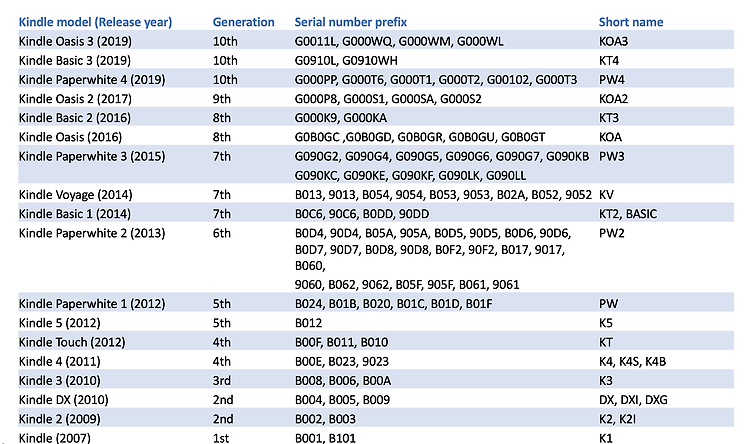
Task: Click serial prefixes 'B001, B101'
Action: point(325,438)
